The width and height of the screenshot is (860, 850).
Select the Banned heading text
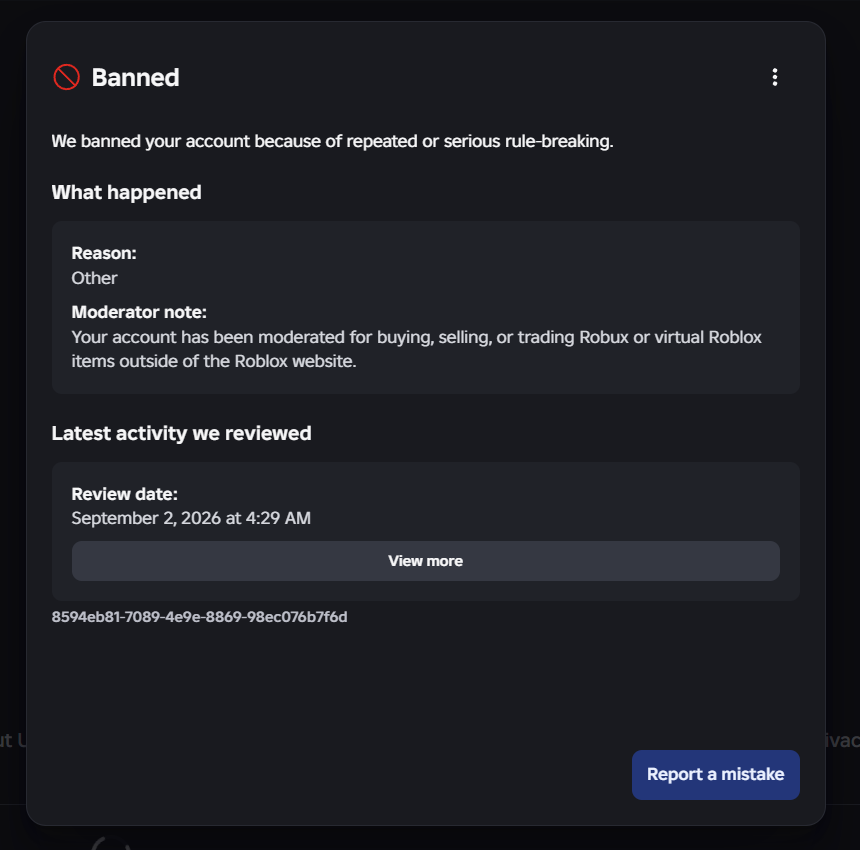[x=135, y=77]
